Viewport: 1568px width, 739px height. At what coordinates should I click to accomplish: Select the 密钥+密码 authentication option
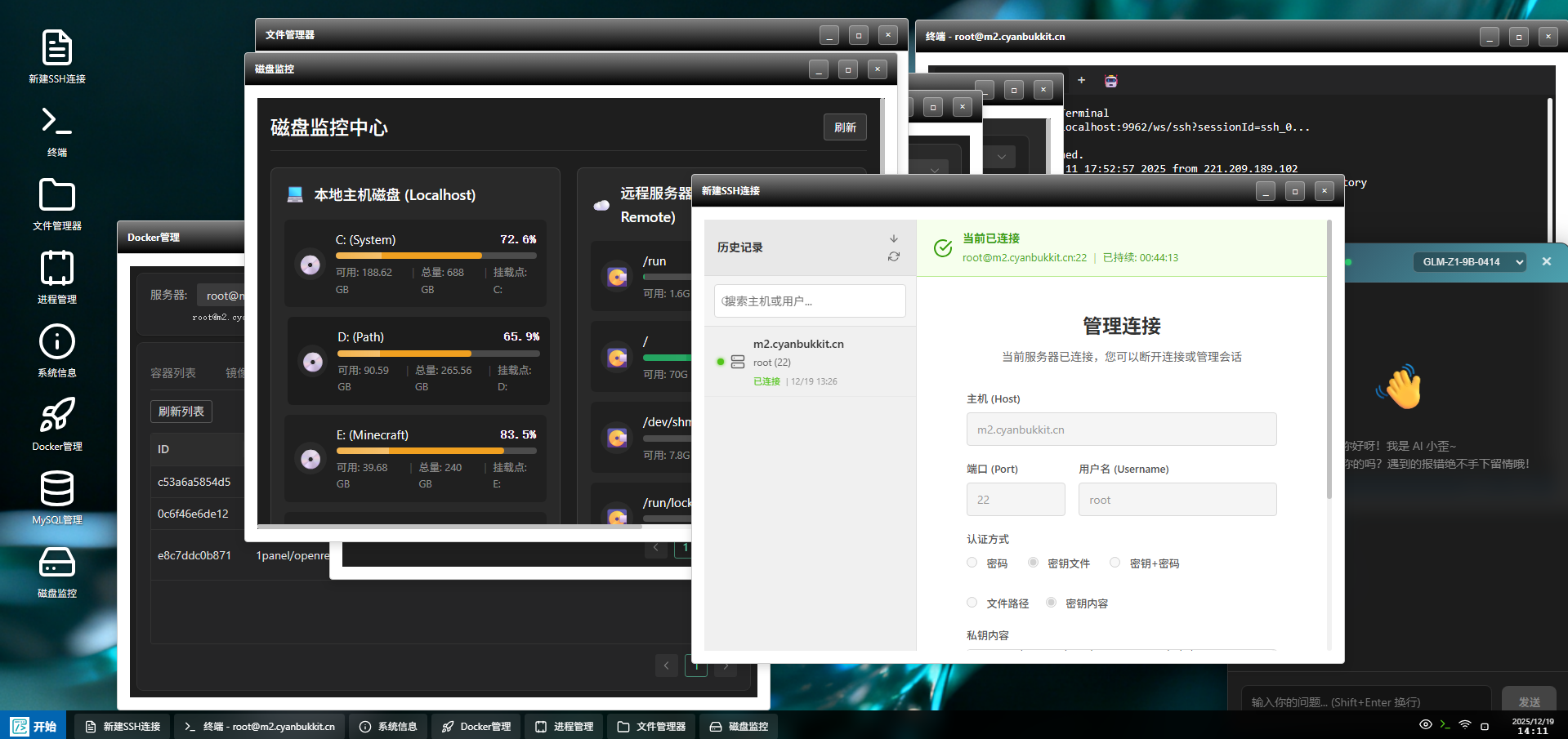coord(1115,563)
